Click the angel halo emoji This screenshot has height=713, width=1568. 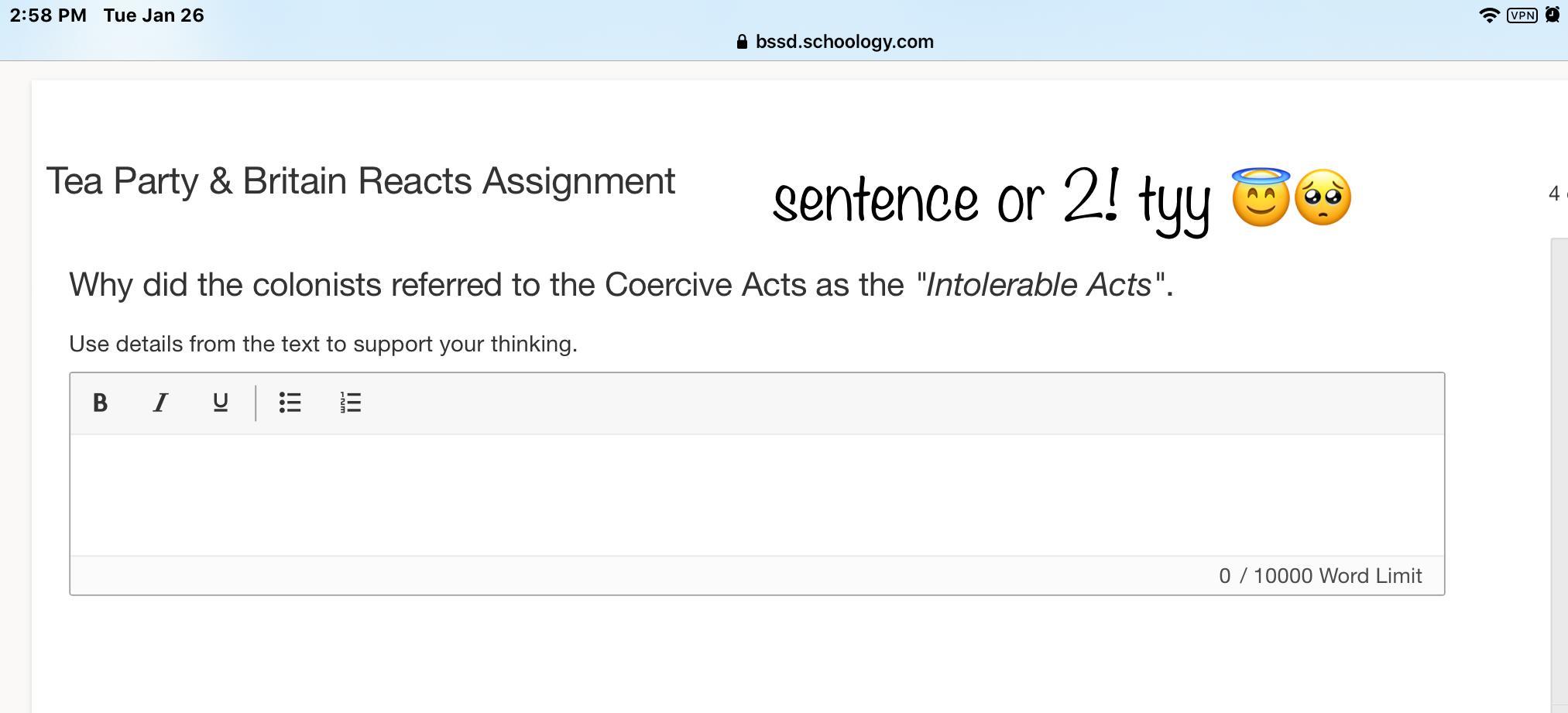[1261, 197]
